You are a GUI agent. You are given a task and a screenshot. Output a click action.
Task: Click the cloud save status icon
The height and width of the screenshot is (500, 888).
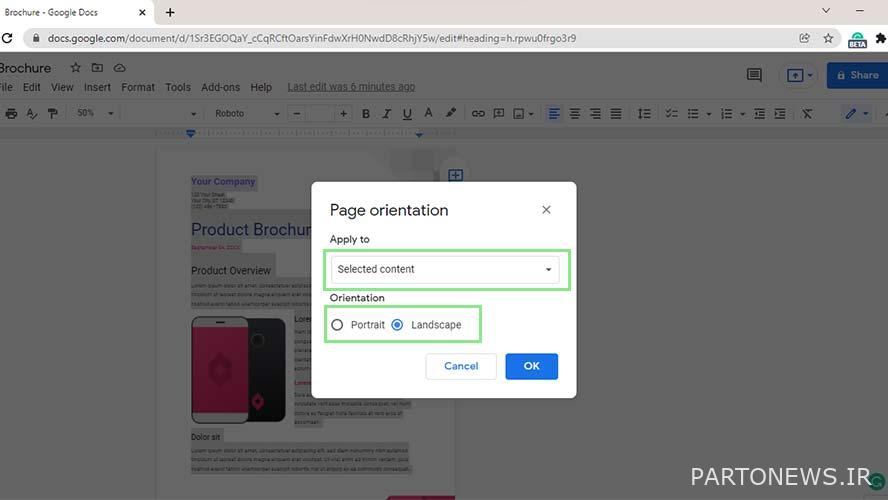point(119,68)
